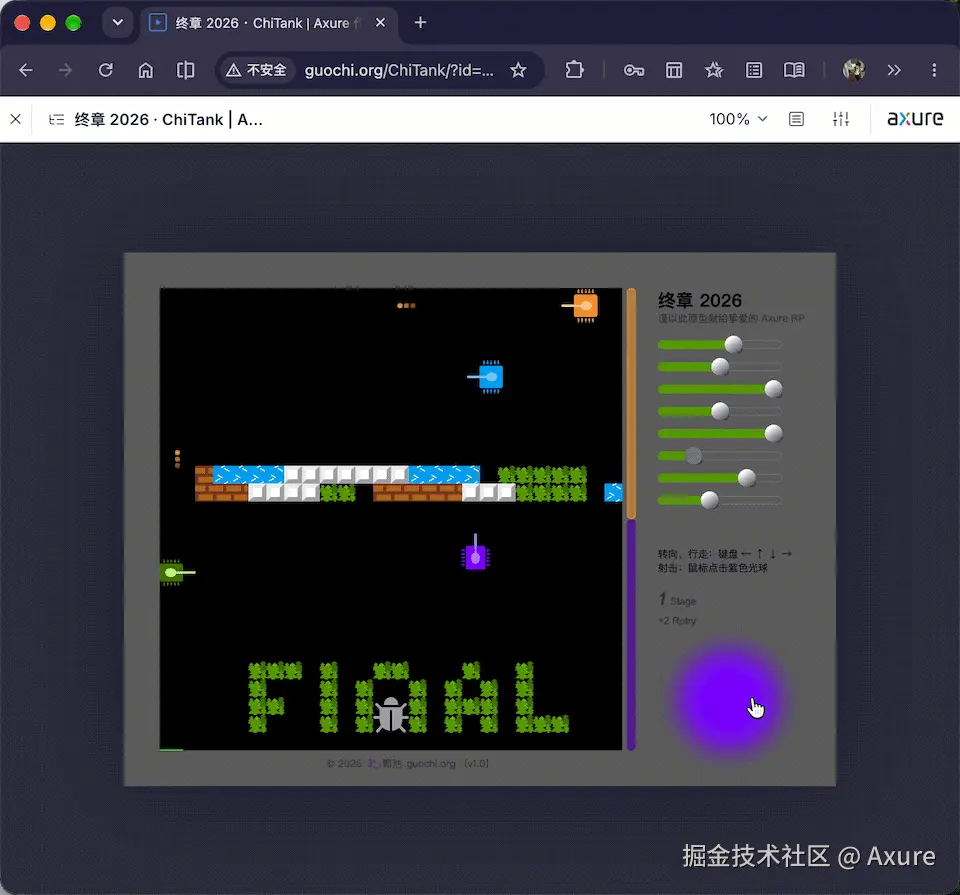This screenshot has height=895, width=960.
Task: Open the Axure notes panel icon
Action: pyautogui.click(x=796, y=119)
